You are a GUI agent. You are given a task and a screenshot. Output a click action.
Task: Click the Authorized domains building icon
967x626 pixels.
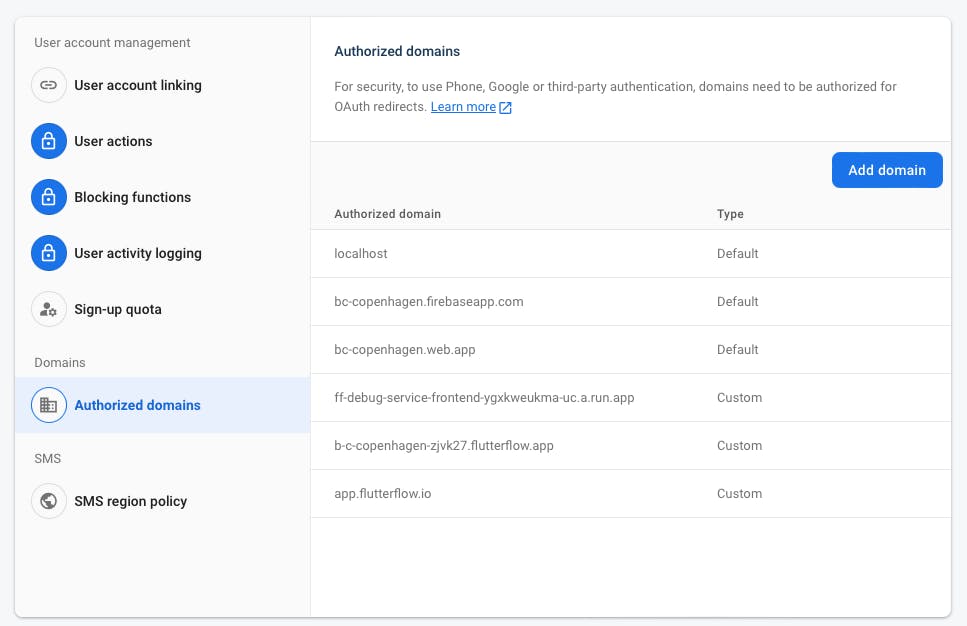[x=48, y=405]
